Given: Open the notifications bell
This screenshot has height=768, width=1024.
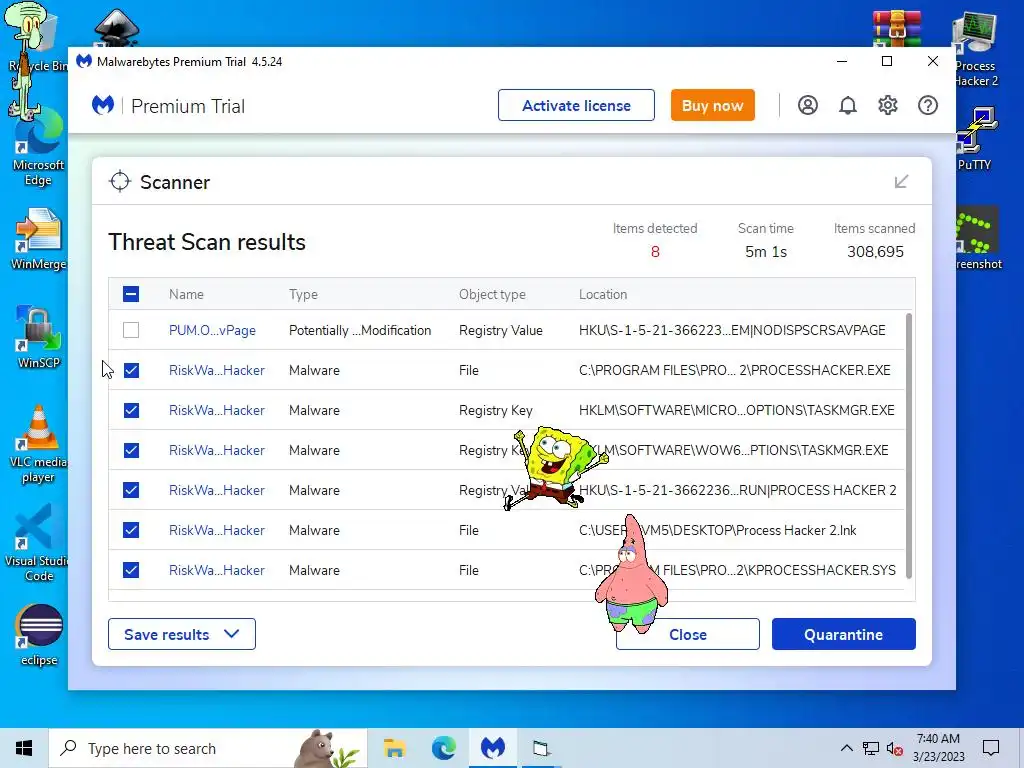Looking at the screenshot, I should coord(848,105).
